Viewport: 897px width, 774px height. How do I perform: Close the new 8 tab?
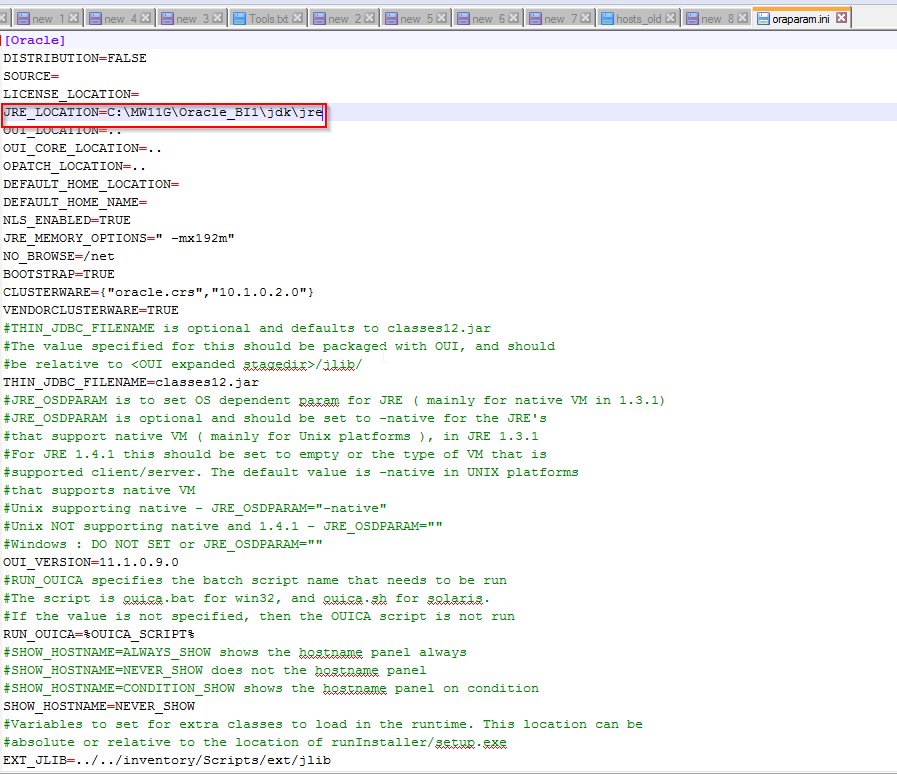pyautogui.click(x=743, y=18)
